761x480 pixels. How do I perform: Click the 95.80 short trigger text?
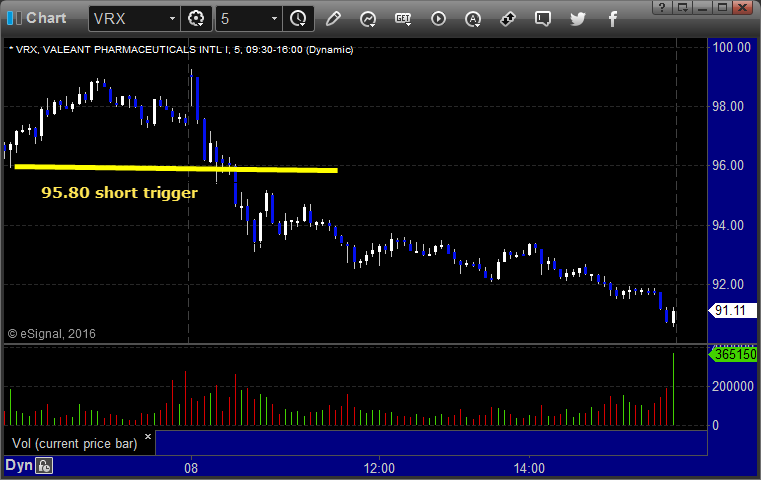(x=119, y=193)
